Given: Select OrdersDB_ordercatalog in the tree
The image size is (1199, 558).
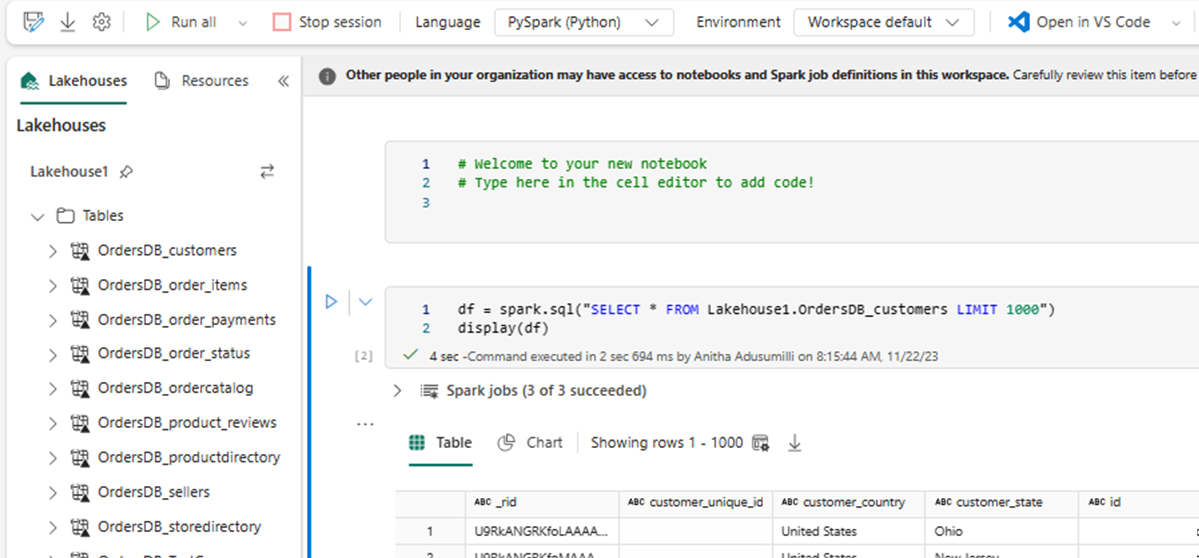Looking at the screenshot, I should [x=176, y=388].
